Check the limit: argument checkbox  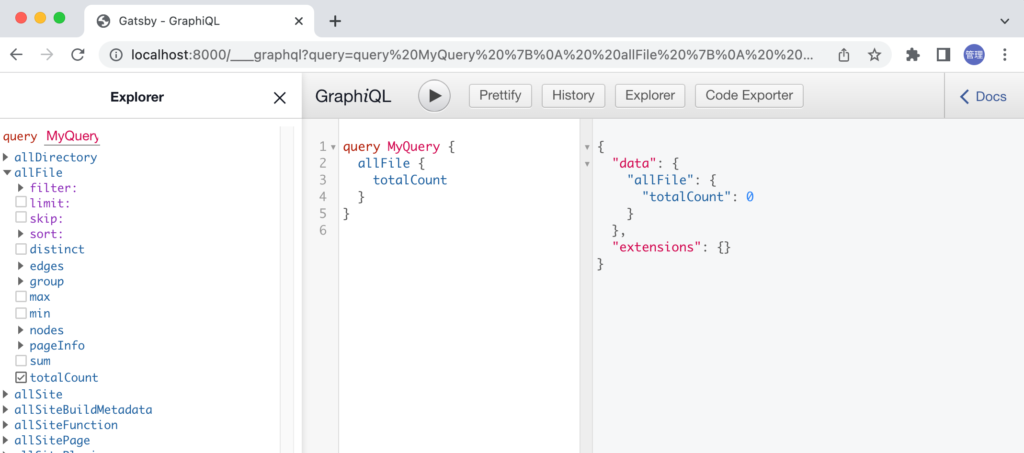(x=21, y=203)
